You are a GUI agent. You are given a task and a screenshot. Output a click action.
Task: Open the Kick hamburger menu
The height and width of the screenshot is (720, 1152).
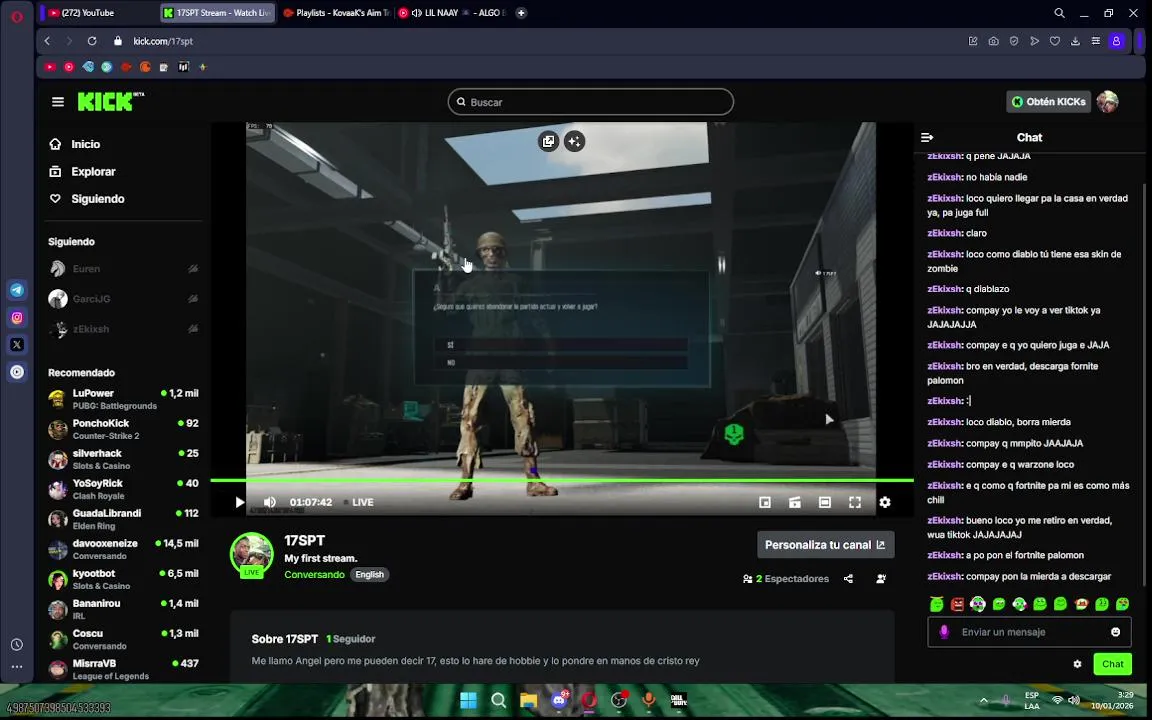point(58,101)
